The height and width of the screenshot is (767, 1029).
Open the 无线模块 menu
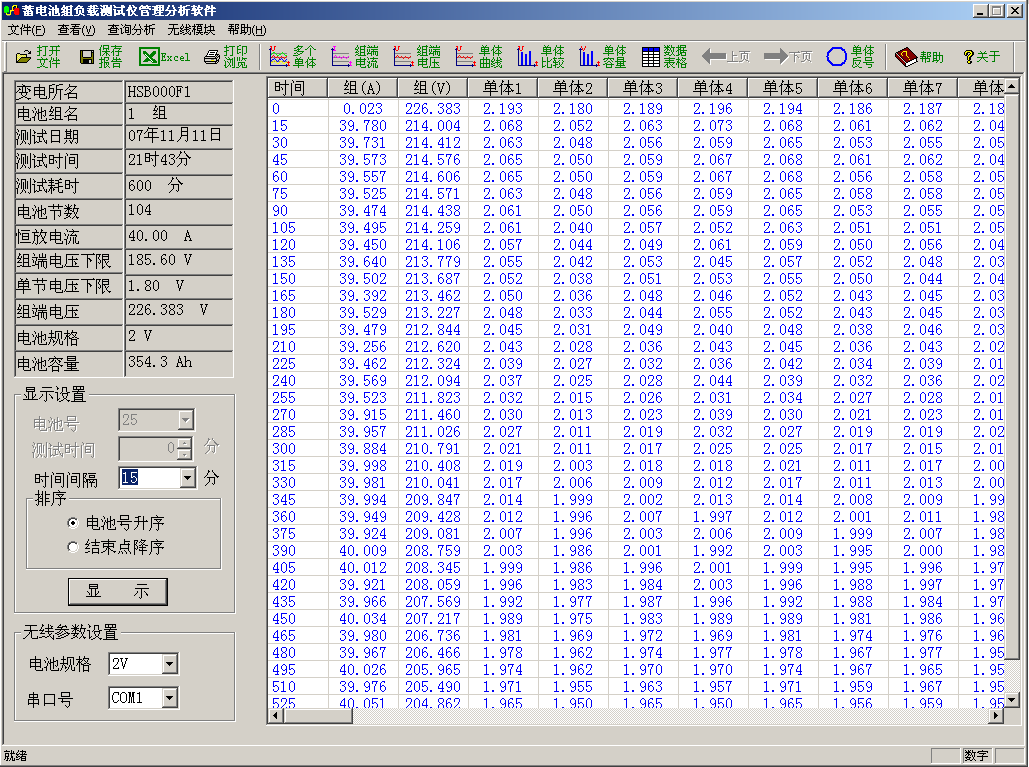click(x=191, y=30)
